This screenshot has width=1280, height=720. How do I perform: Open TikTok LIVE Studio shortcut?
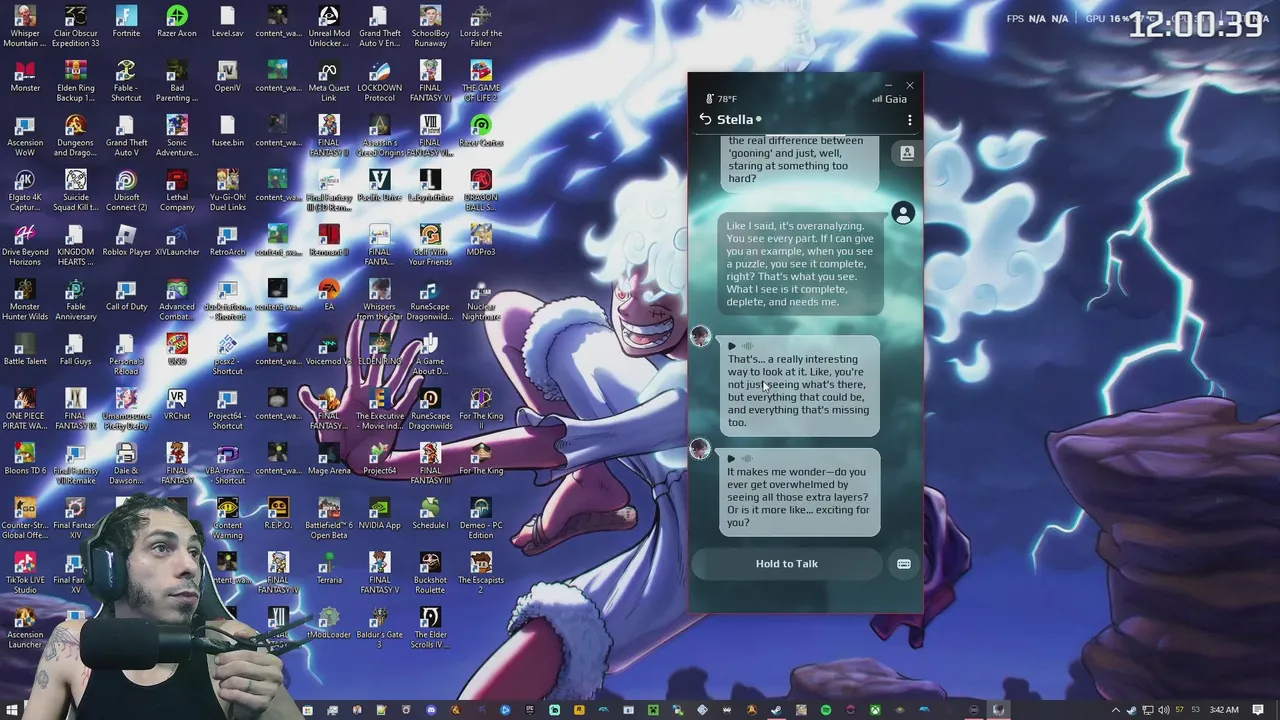[25, 573]
